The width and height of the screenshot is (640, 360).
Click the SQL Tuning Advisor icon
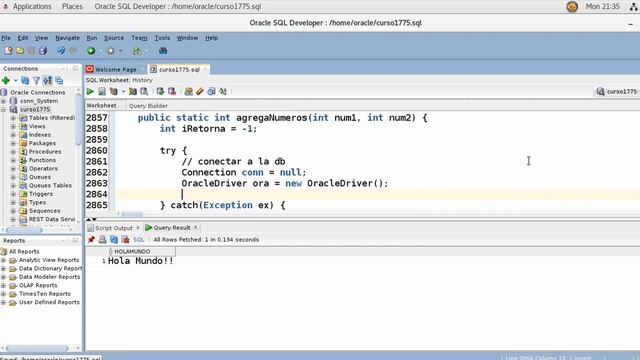(x=144, y=91)
